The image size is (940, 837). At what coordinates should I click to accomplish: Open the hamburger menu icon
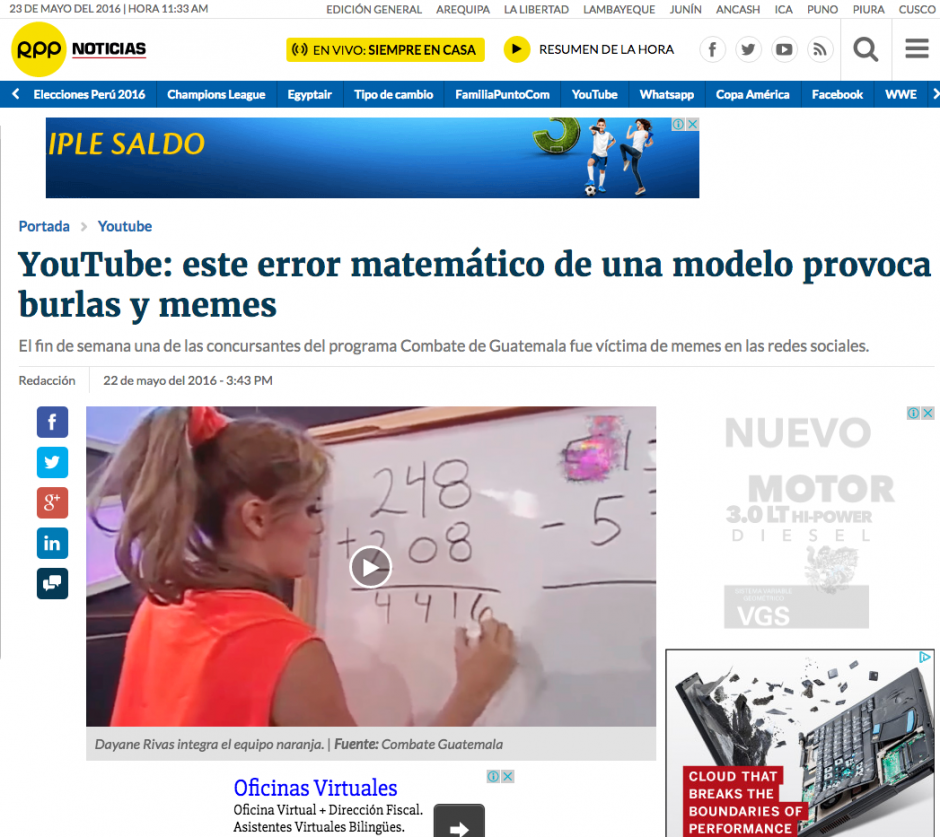(x=916, y=49)
